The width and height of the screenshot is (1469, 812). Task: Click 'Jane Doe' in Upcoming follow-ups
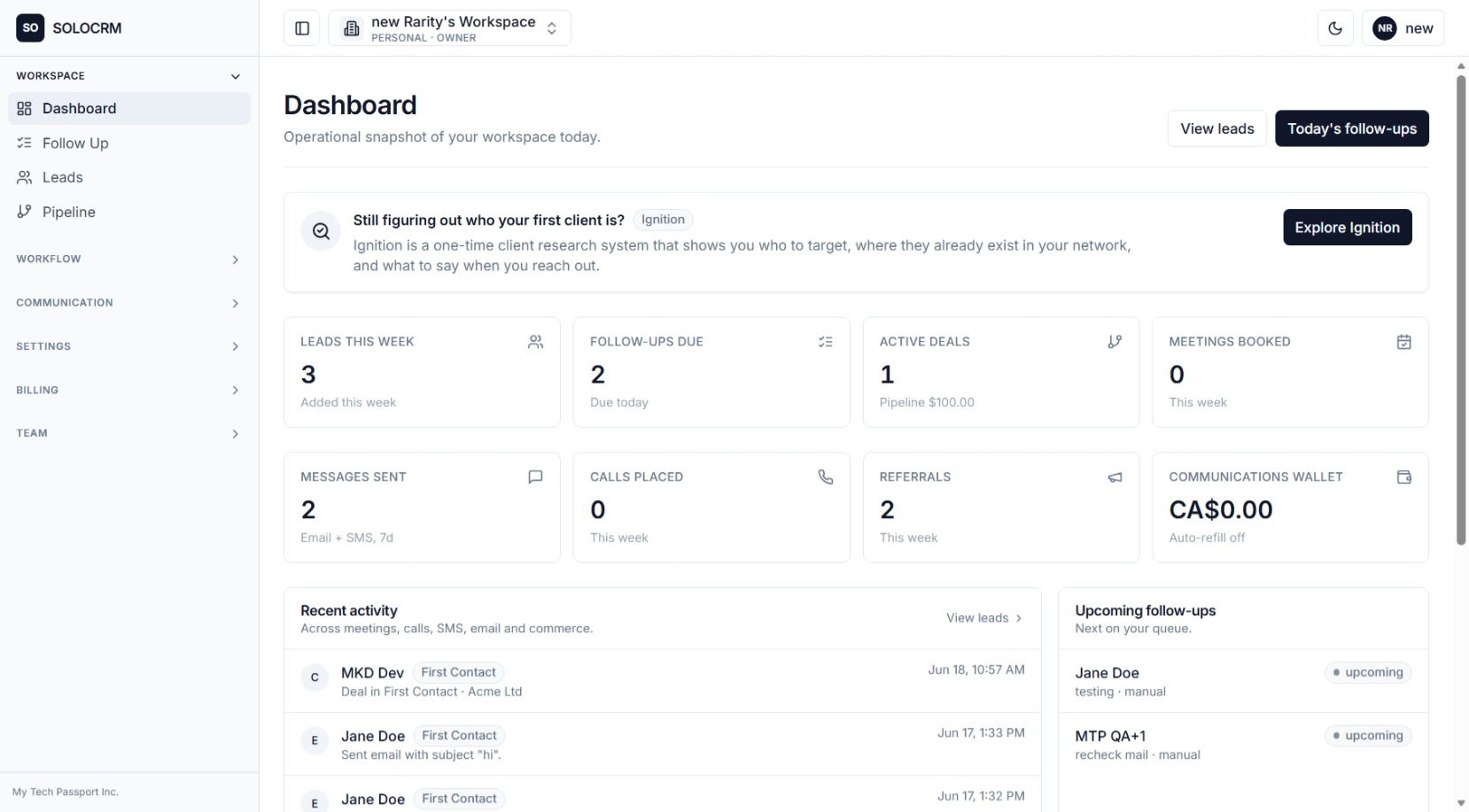[1107, 673]
